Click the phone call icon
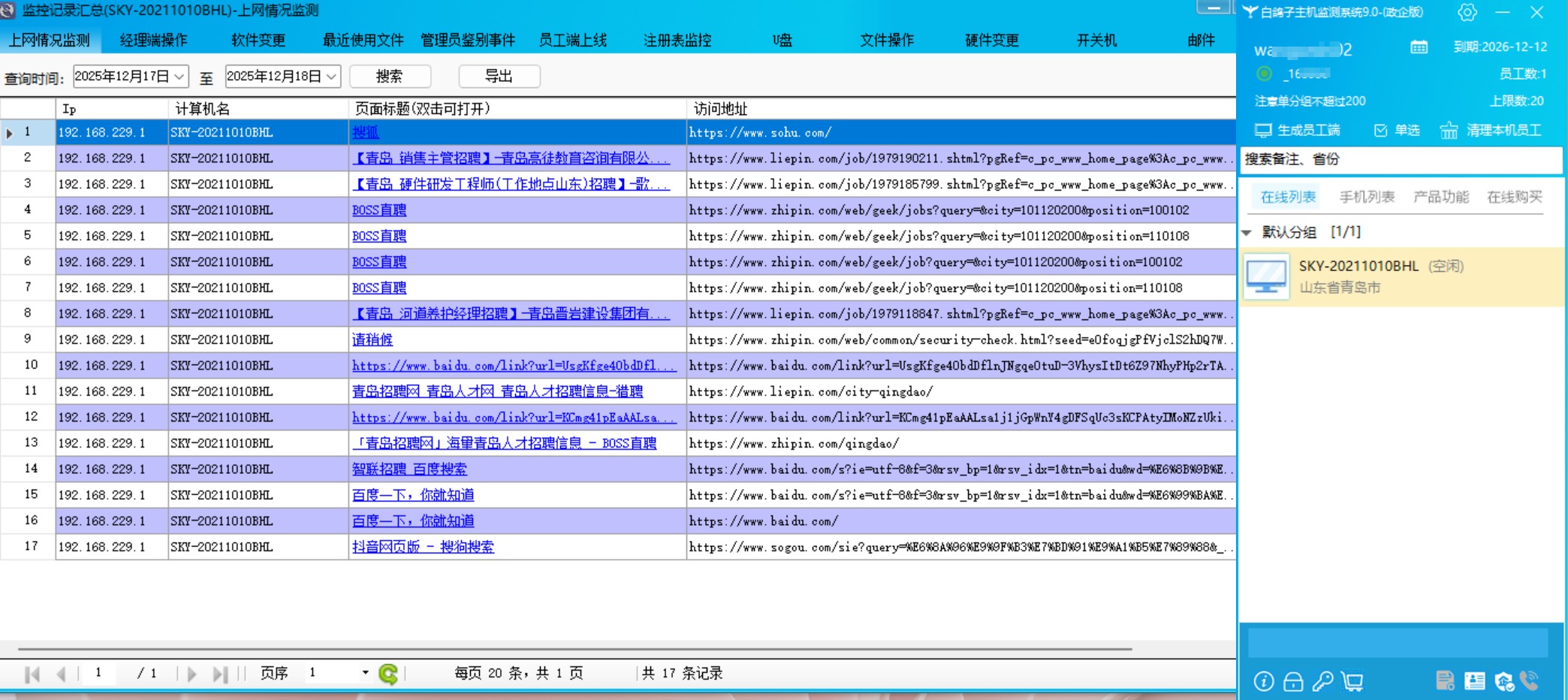Image resolution: width=1568 pixels, height=700 pixels. pos(1529,680)
